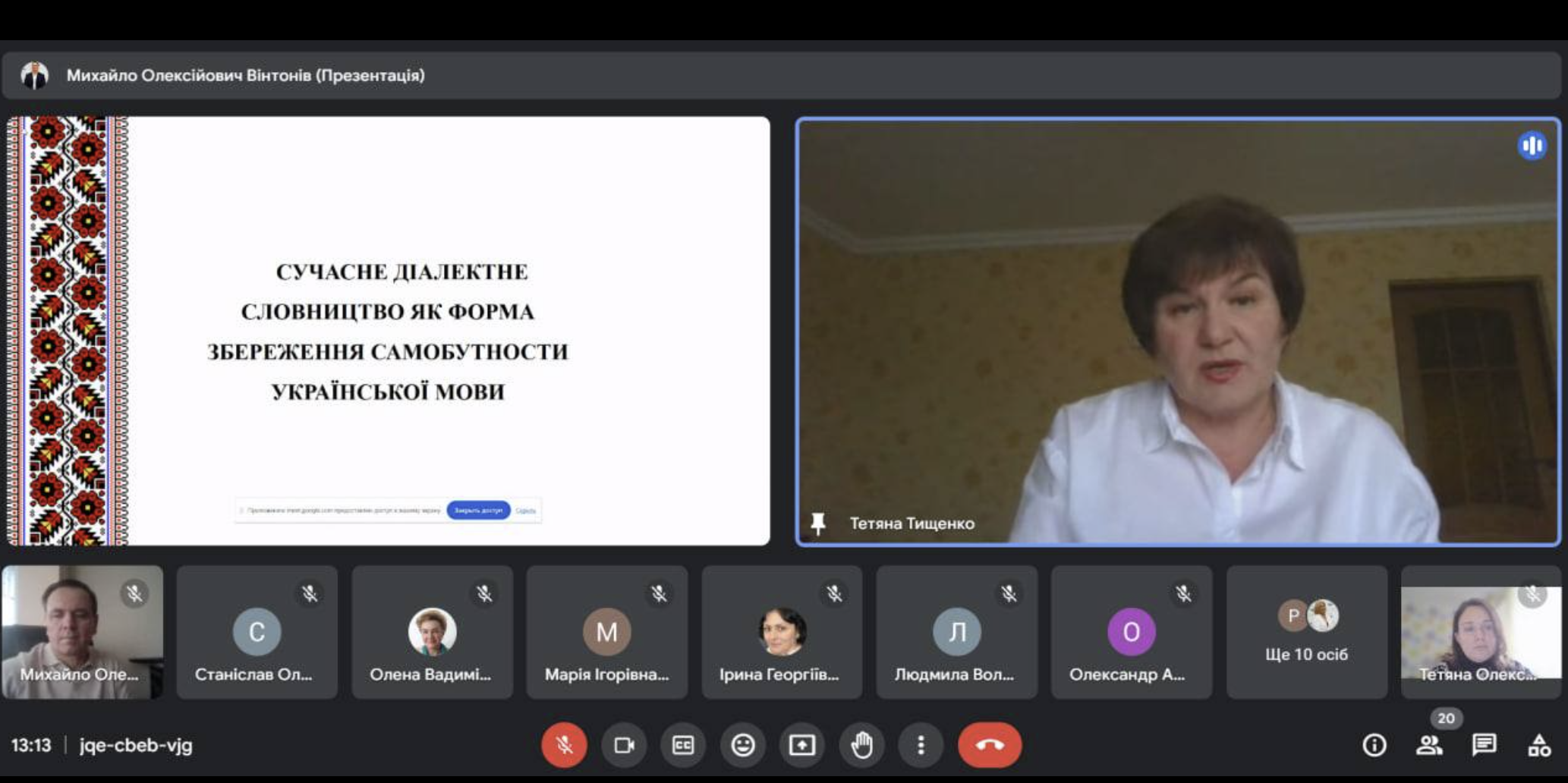Open the three-dot more options menu
Image resolution: width=1568 pixels, height=783 pixels.
(921, 745)
